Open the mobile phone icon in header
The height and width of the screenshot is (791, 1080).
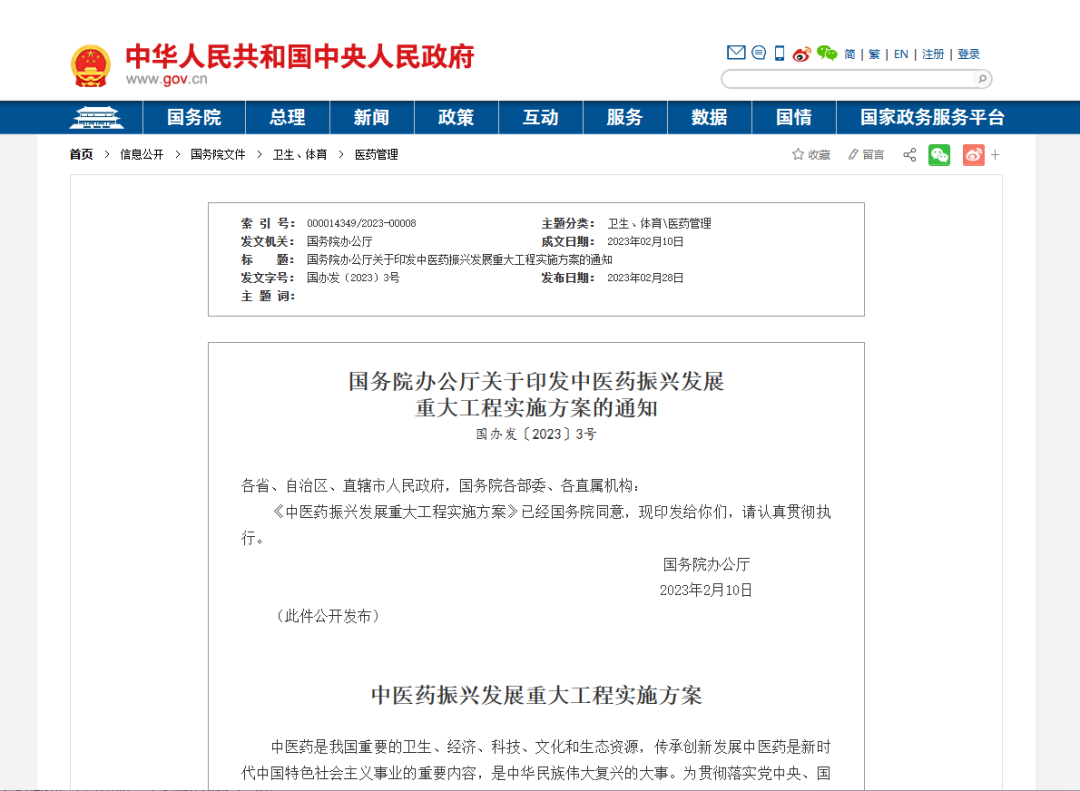[780, 53]
